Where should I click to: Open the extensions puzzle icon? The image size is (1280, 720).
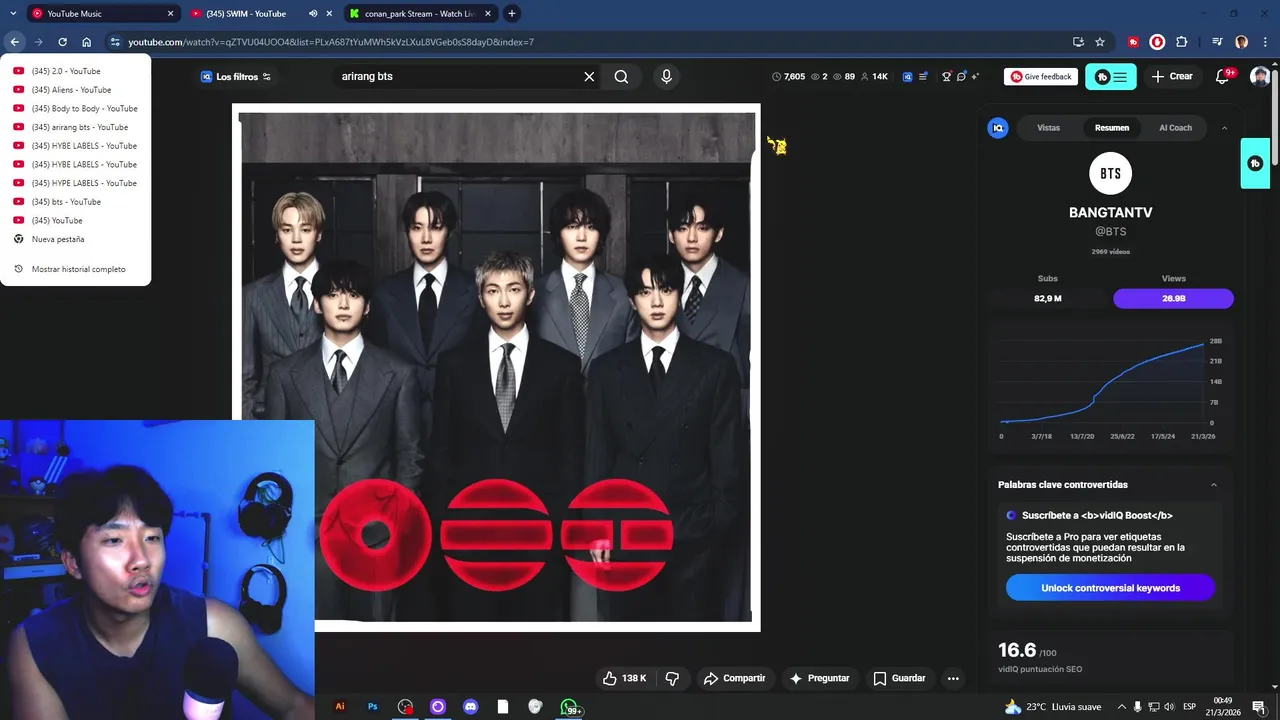coord(1182,42)
